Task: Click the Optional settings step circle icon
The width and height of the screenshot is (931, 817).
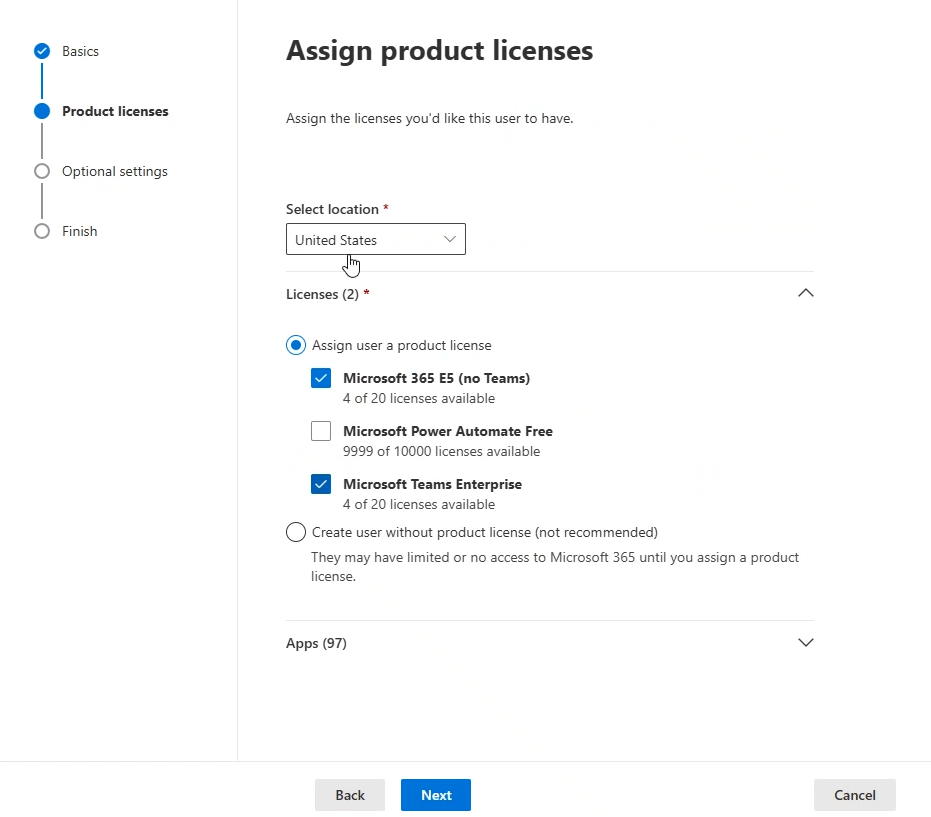Action: coord(42,171)
